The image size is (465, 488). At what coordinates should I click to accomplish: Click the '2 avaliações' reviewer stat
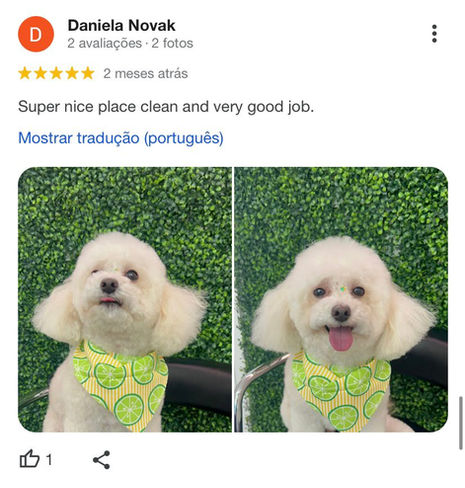[x=104, y=43]
